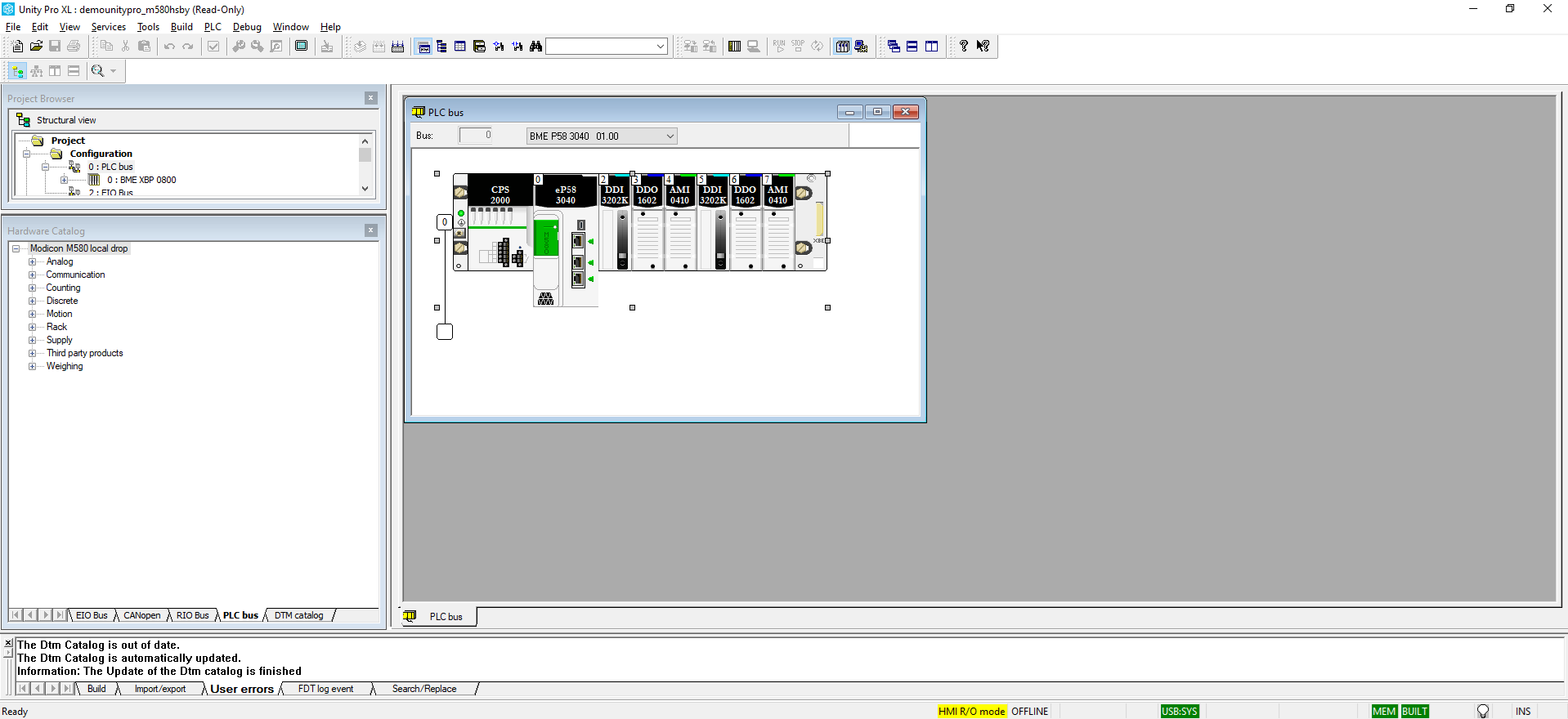The height and width of the screenshot is (719, 1568).
Task: Open the Tools menu
Action: 148,27
